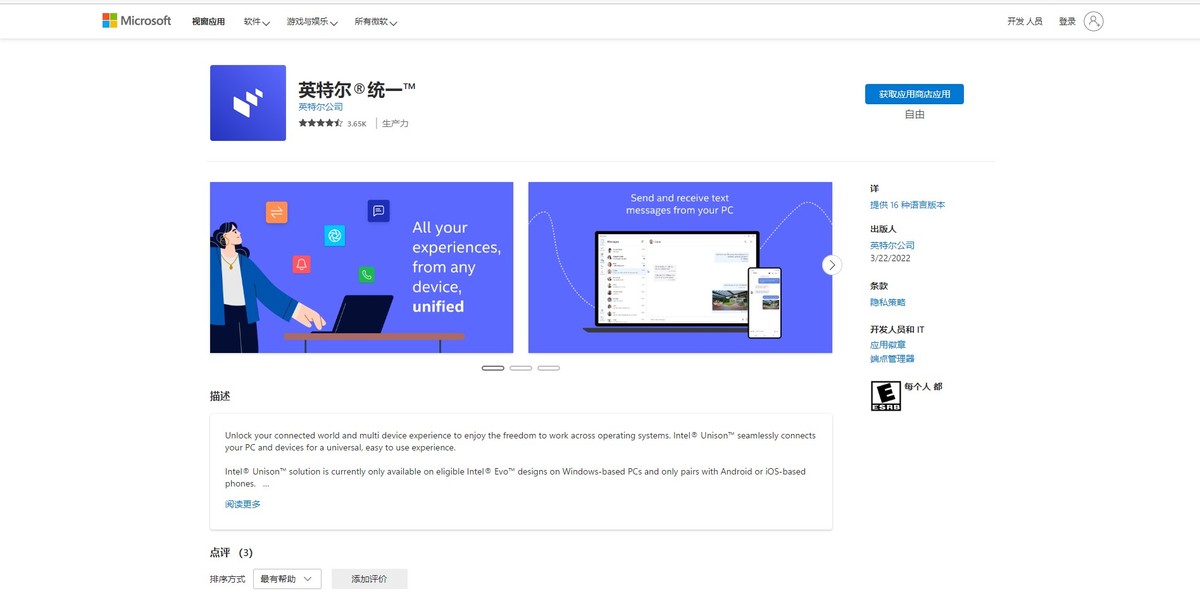The image size is (1200, 592).
Task: Open the 最有帮助 sort order selector
Action: point(287,578)
